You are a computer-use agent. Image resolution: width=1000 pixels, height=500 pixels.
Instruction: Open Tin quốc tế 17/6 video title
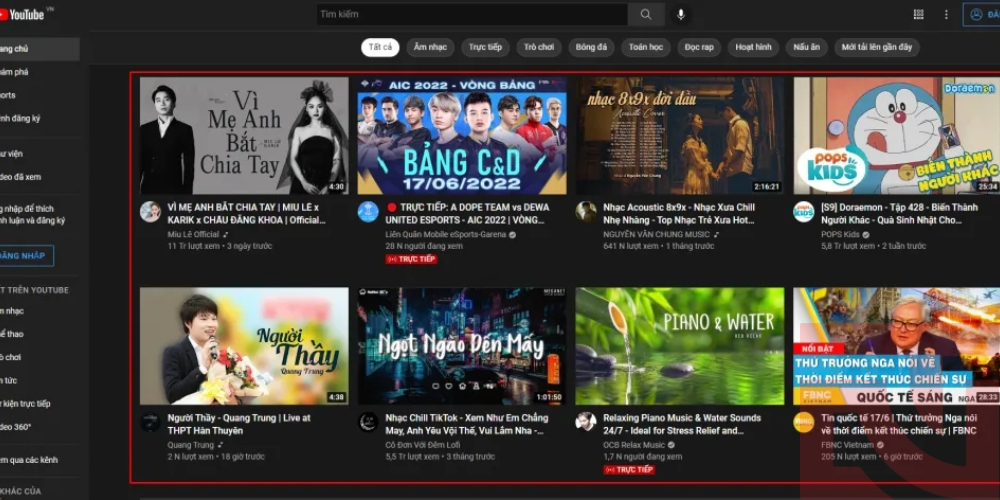click(899, 424)
